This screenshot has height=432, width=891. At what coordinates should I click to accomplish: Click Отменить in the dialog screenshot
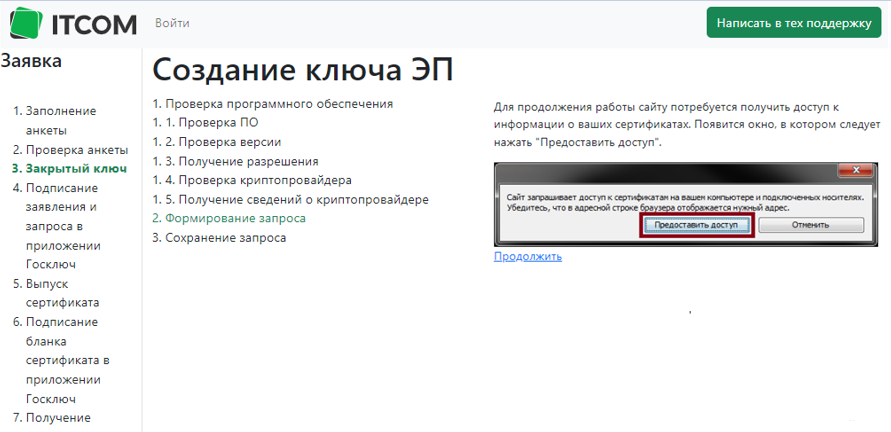pyautogui.click(x=810, y=225)
